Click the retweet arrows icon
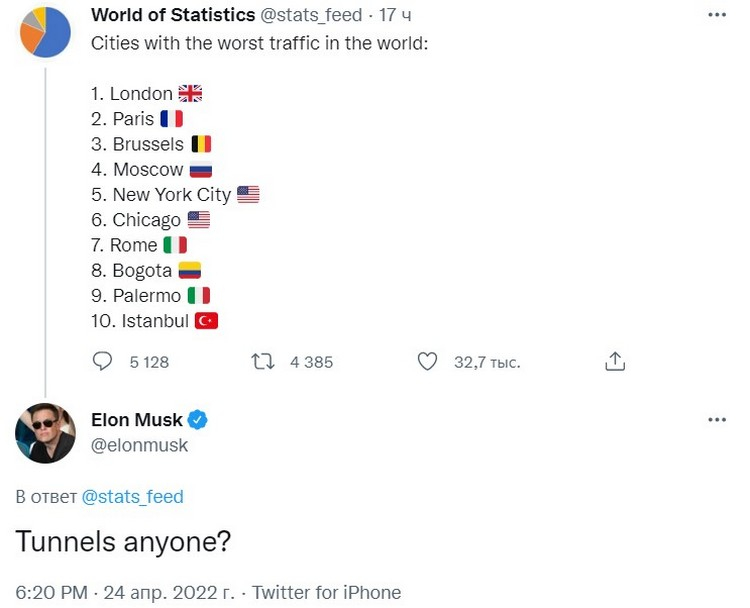Screen dimensions: 750x608 click(262, 361)
